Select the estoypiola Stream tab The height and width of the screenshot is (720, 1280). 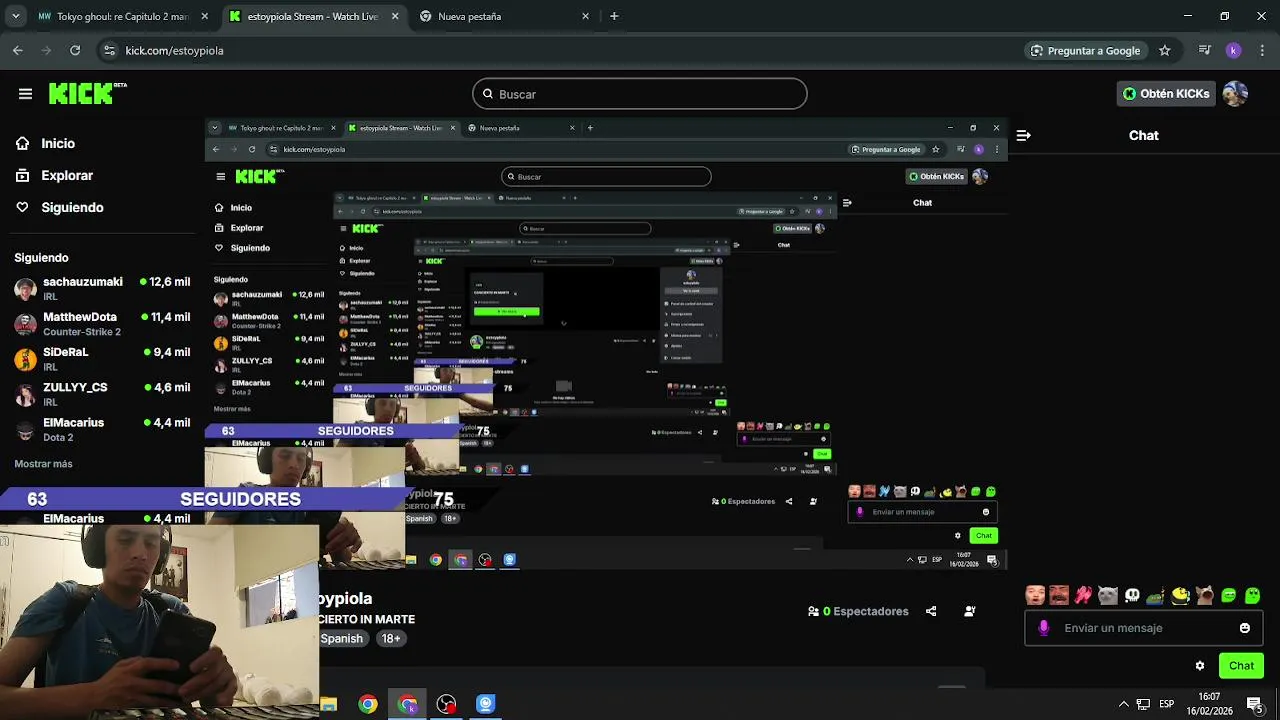tap(312, 16)
